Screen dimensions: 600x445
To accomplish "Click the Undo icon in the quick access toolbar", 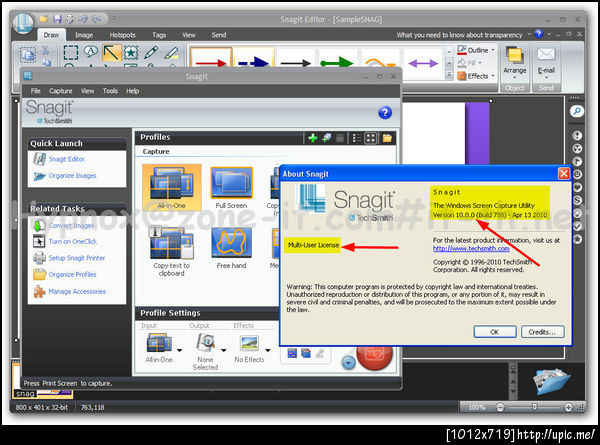I will point(83,18).
